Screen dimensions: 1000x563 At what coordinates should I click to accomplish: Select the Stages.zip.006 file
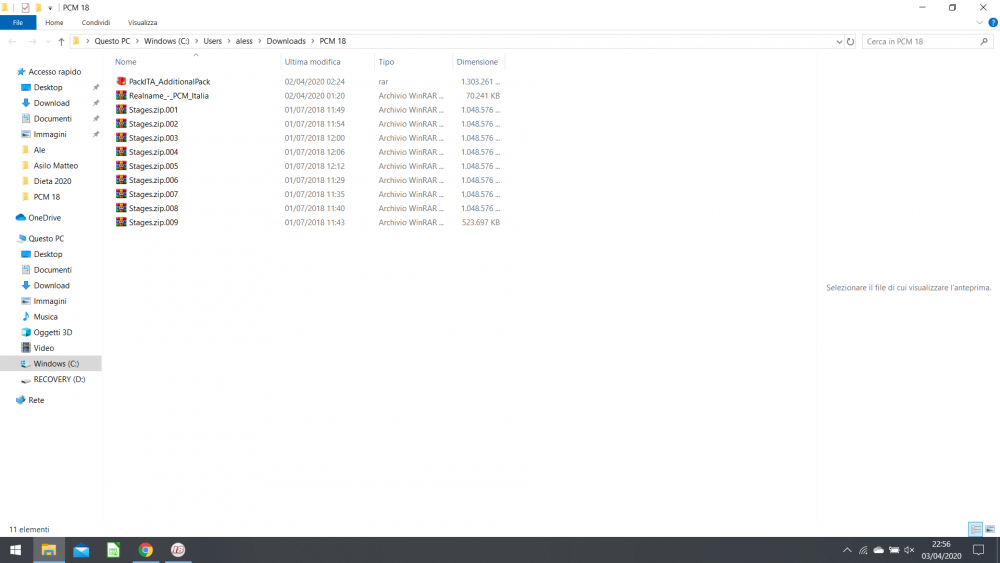(153, 180)
